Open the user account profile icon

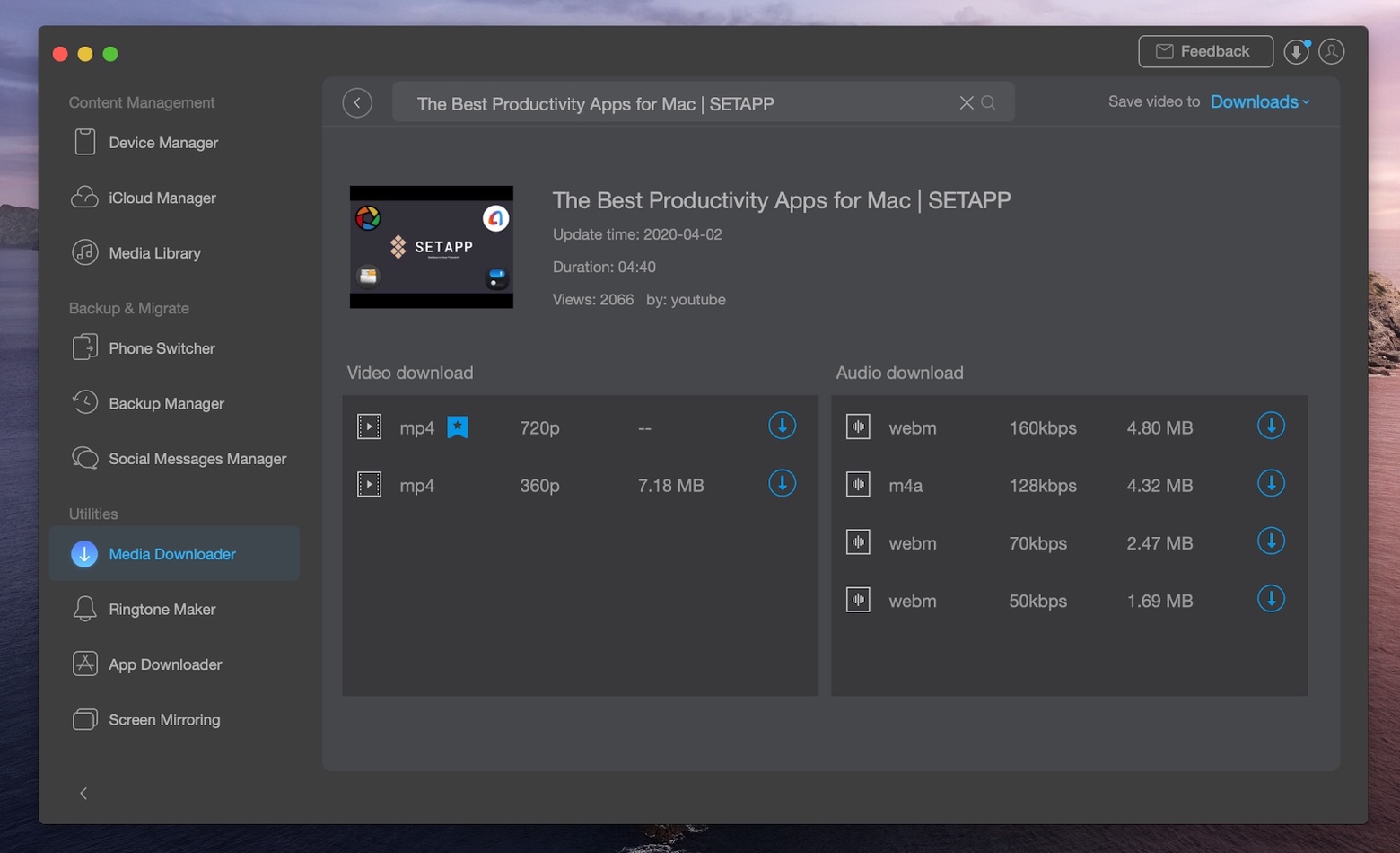click(1332, 52)
